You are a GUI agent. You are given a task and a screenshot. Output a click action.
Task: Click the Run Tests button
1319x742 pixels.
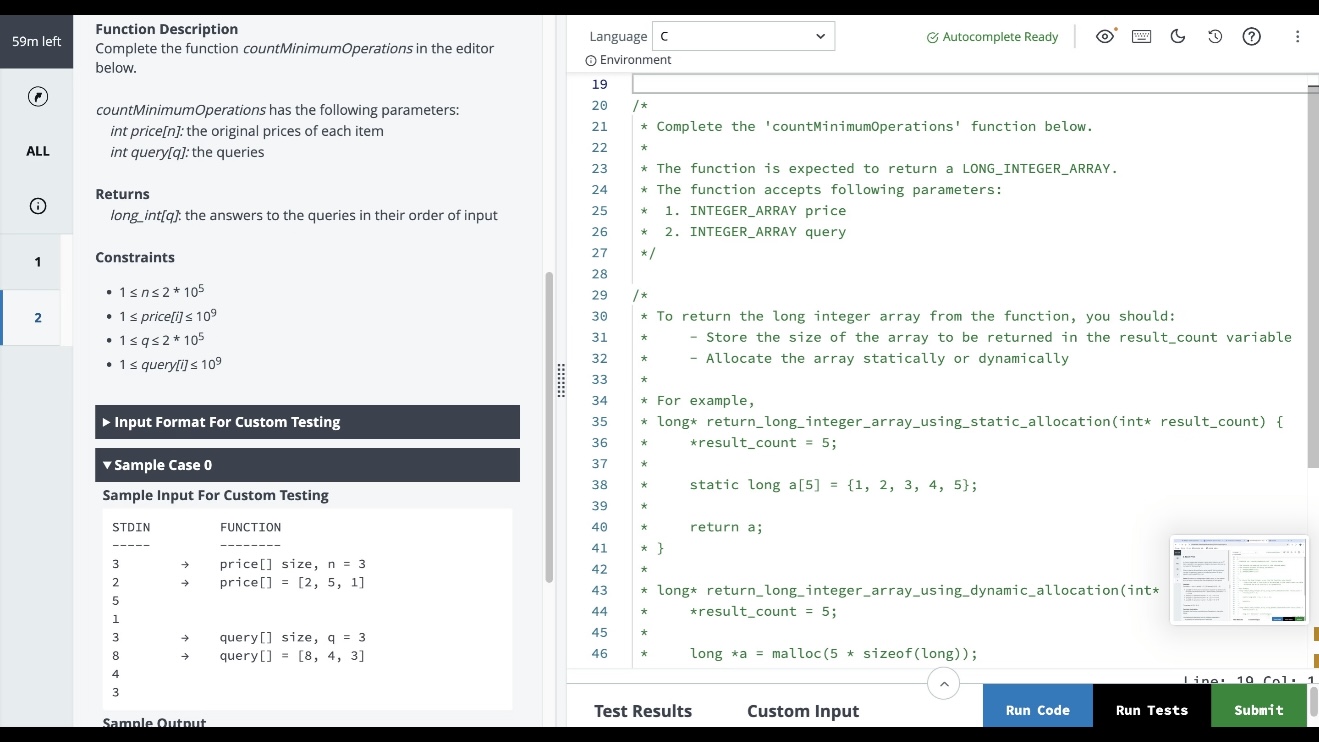(1152, 710)
